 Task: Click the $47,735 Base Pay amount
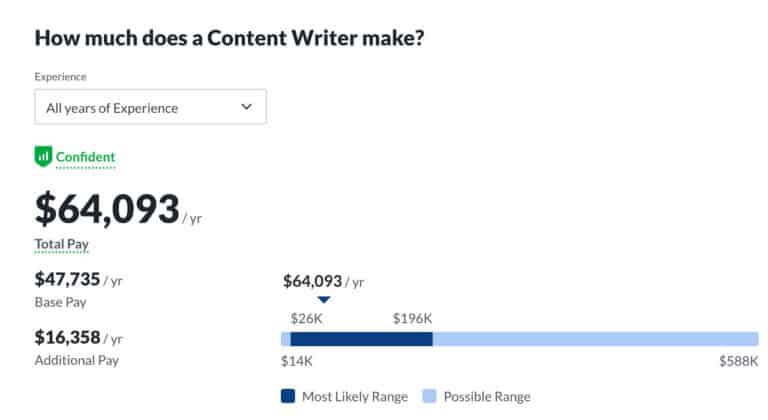pyautogui.click(x=68, y=279)
